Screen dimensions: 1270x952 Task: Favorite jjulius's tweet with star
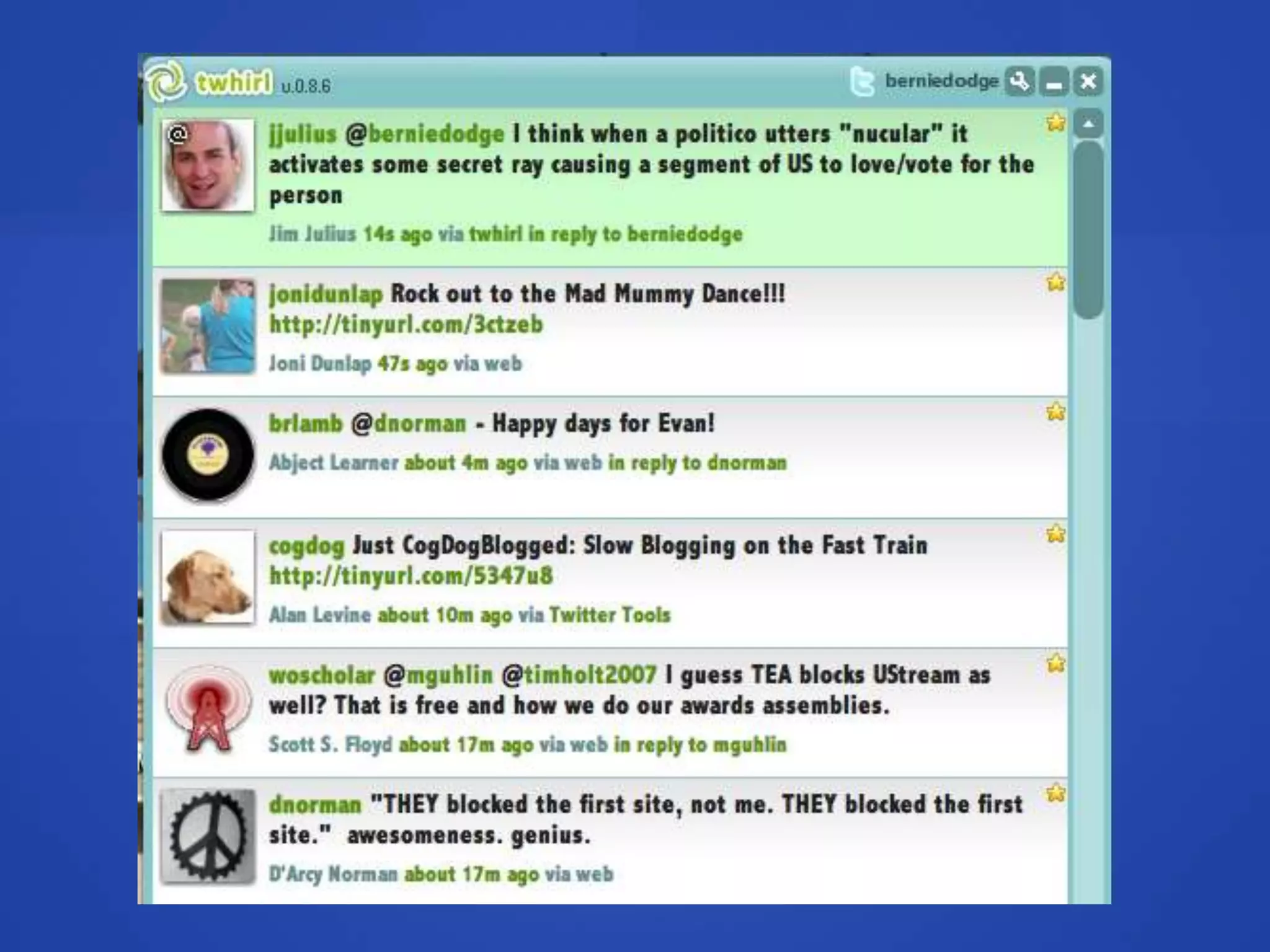(x=1055, y=123)
